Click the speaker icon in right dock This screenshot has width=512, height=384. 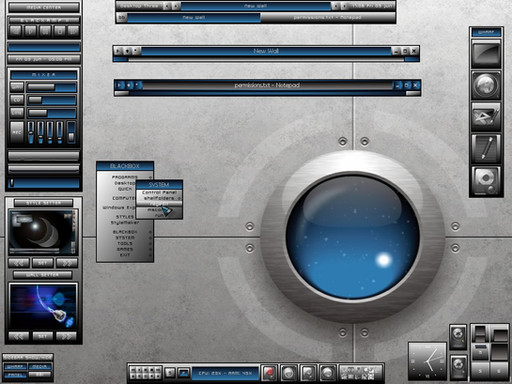tap(486, 180)
